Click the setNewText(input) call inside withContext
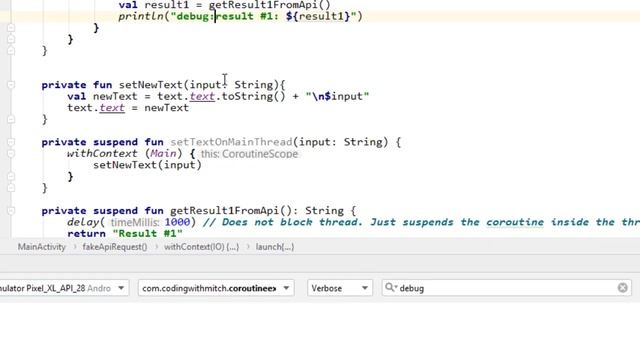The image size is (640, 360). 147,165
